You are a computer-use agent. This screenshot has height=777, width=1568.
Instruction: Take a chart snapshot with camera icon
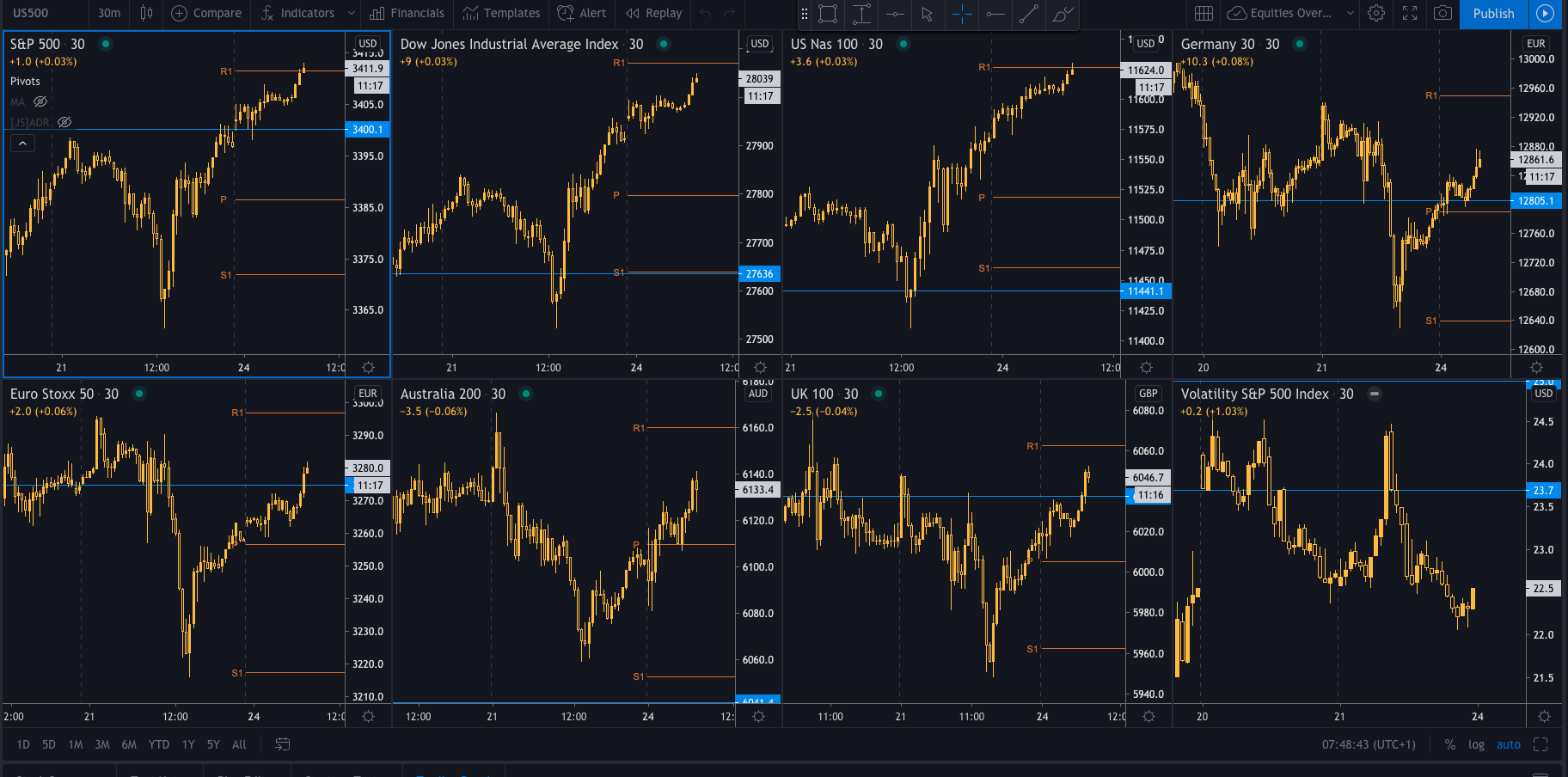tap(1443, 13)
